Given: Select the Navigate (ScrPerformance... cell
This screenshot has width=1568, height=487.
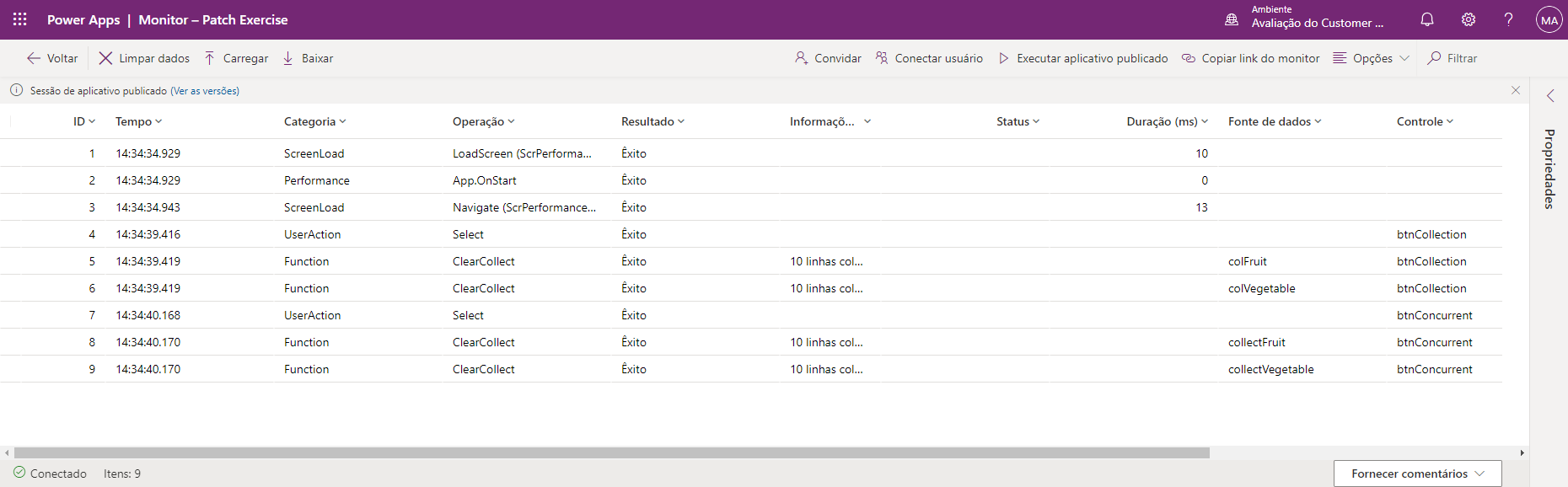Looking at the screenshot, I should pyautogui.click(x=524, y=207).
